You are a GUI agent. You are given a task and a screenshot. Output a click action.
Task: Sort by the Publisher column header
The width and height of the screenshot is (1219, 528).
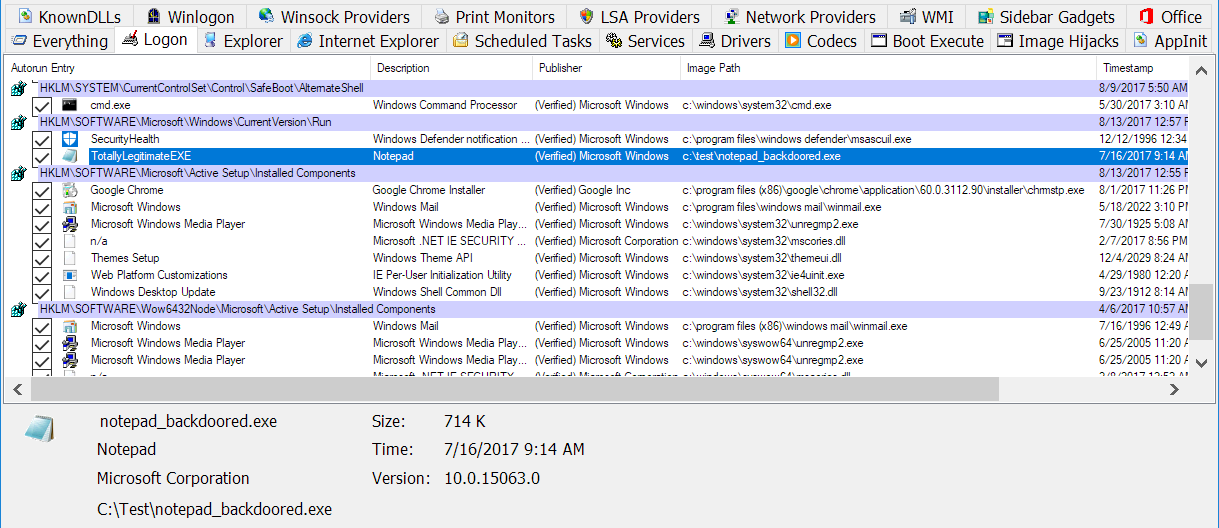pos(560,68)
